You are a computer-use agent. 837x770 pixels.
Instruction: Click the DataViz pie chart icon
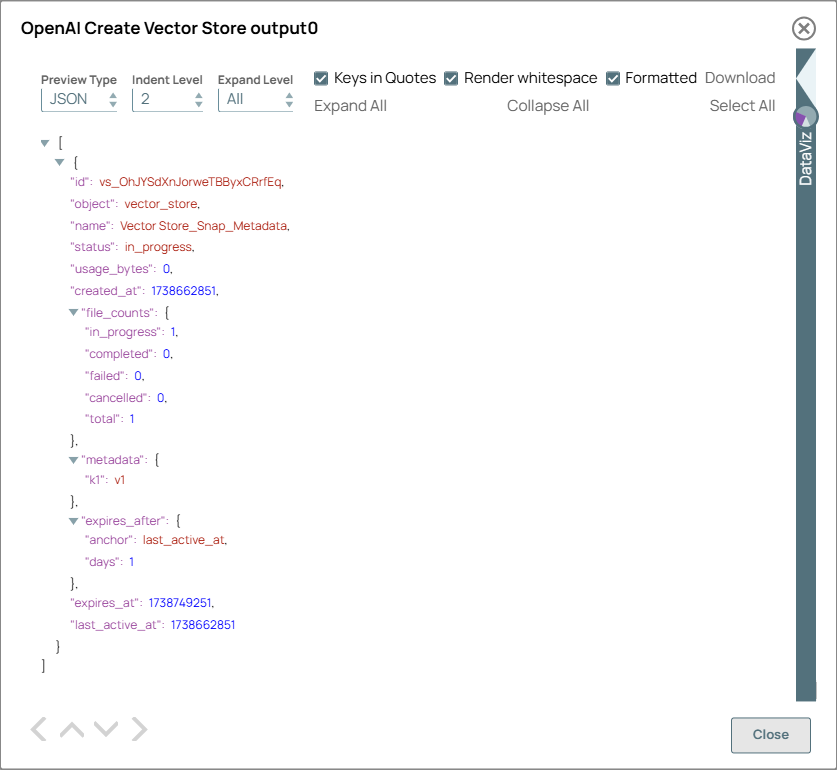(805, 116)
